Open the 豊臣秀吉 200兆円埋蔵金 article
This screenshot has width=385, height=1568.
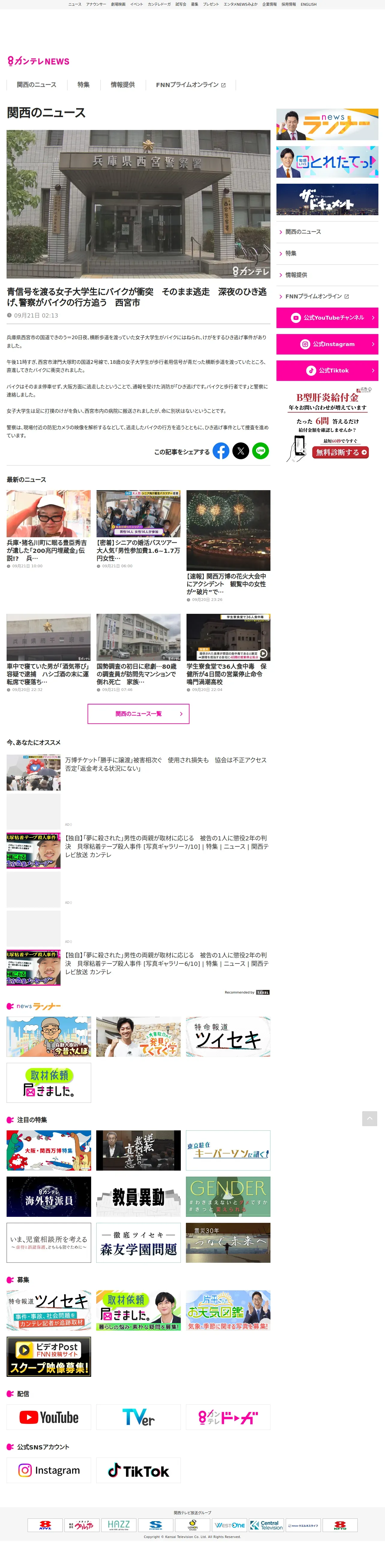click(x=49, y=529)
